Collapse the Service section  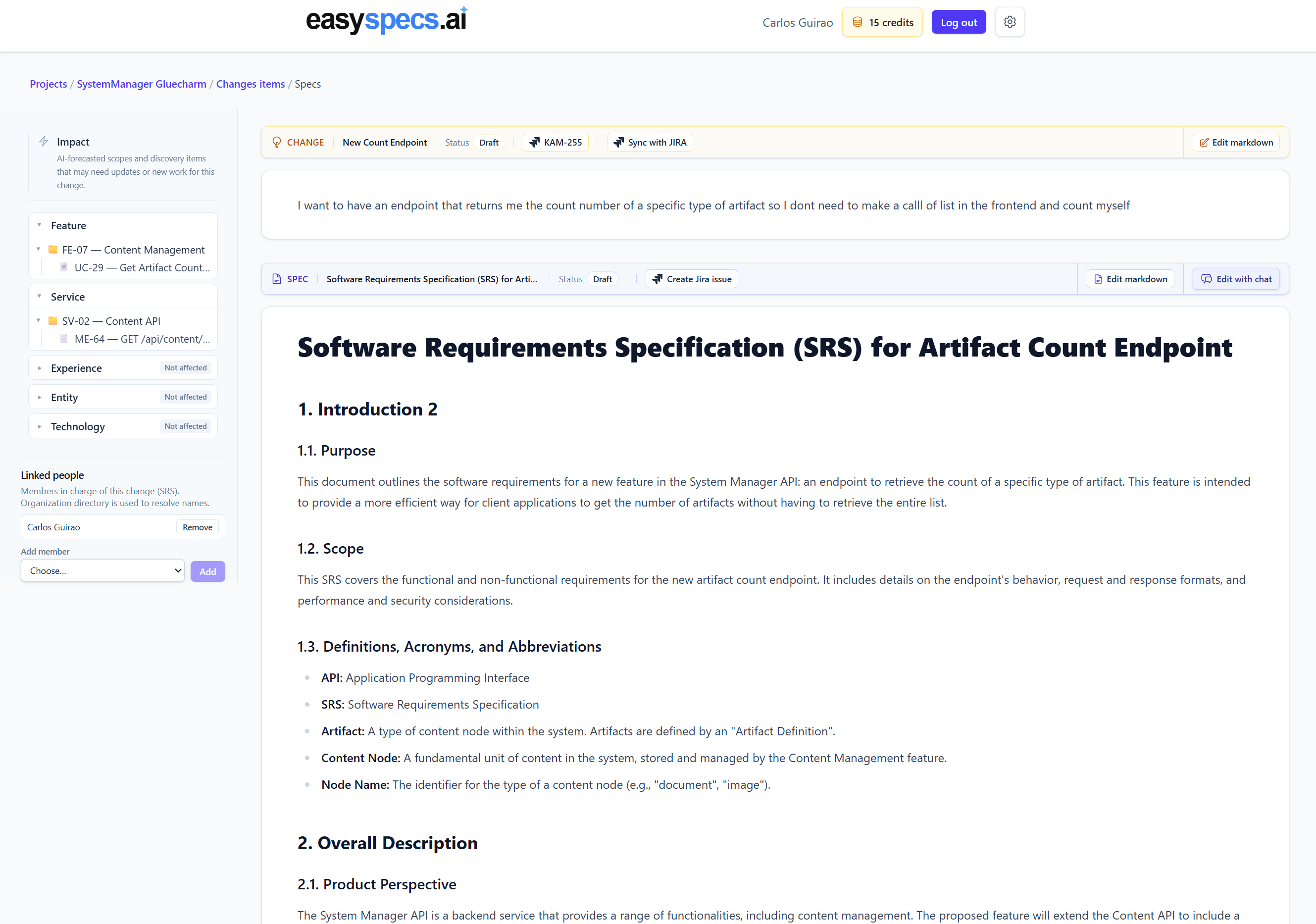40,296
